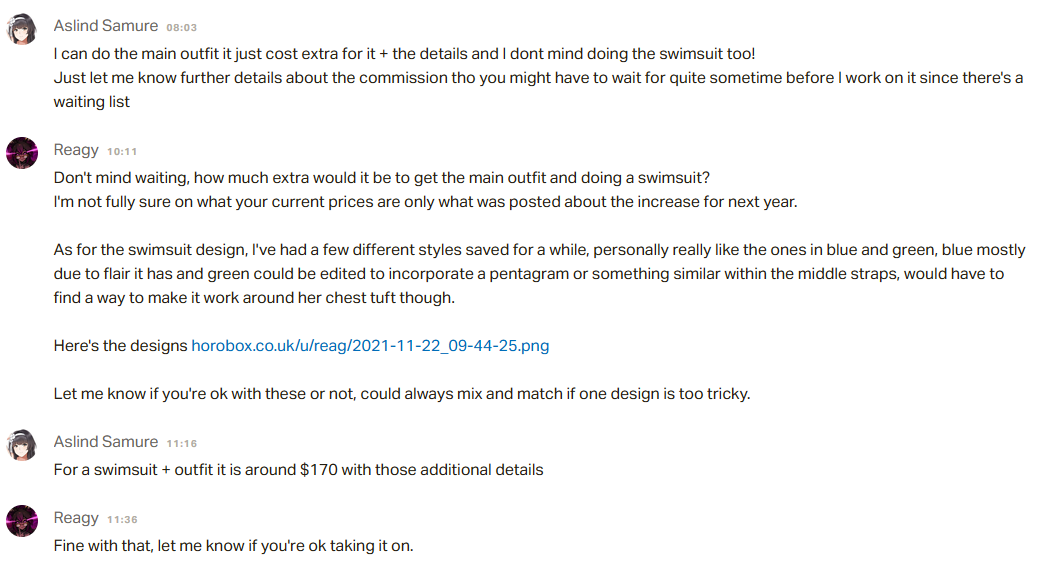Select the Aslind Samure username at 11:16
The width and height of the screenshot is (1038, 572).
pyautogui.click(x=106, y=442)
